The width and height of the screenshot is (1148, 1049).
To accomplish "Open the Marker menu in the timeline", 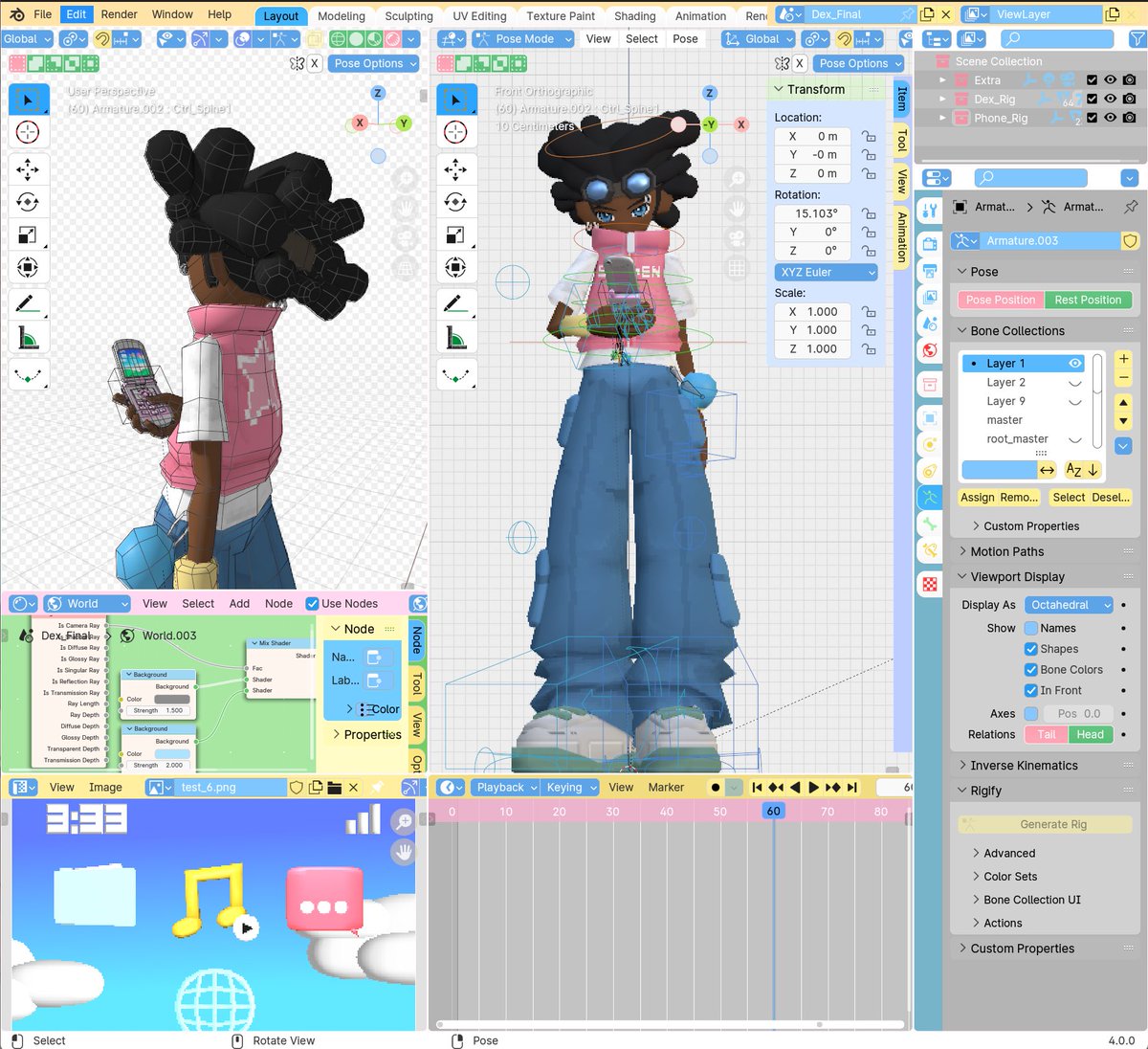I will point(666,788).
